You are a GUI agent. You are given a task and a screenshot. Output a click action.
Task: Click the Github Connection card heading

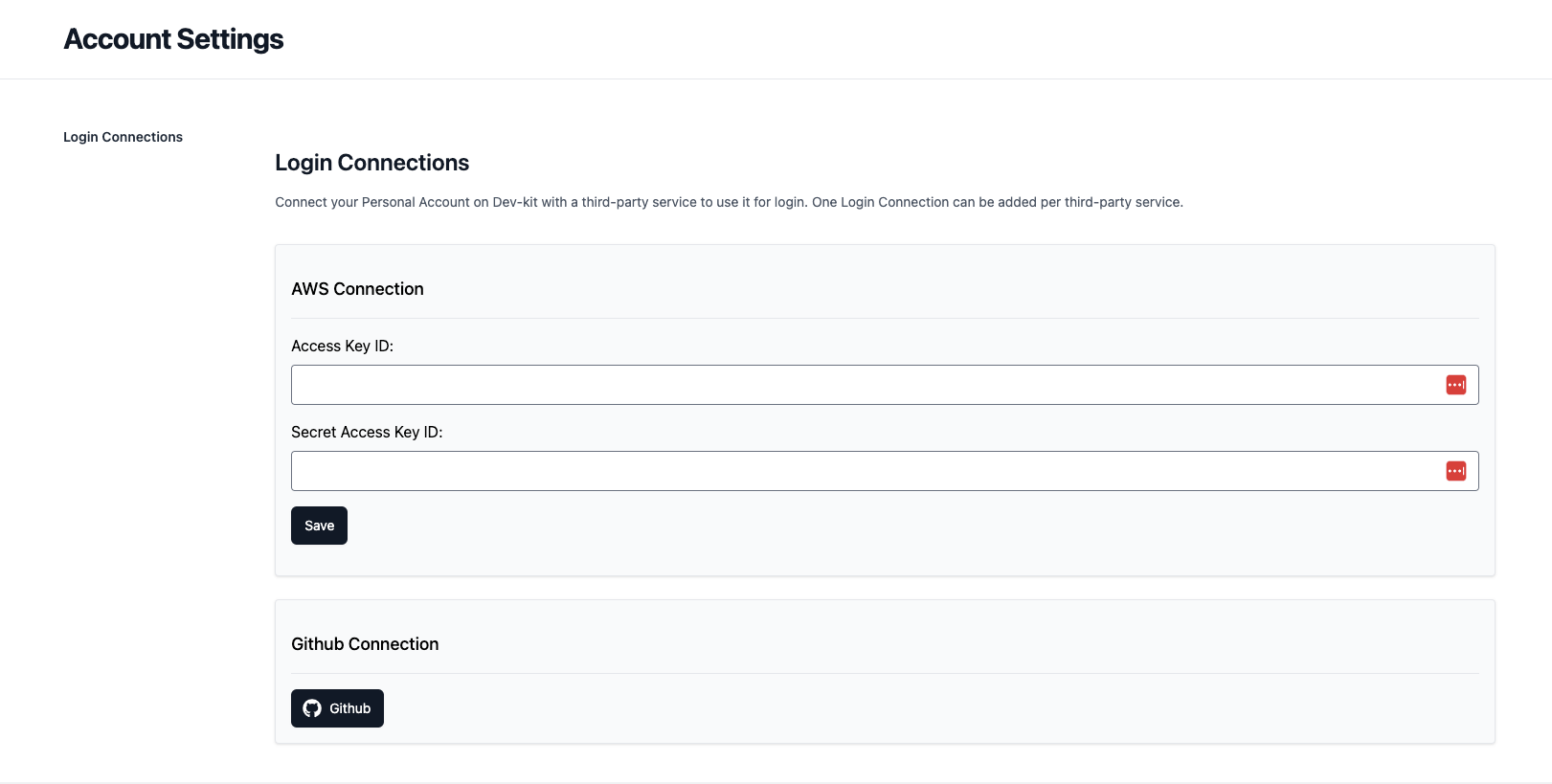(365, 644)
